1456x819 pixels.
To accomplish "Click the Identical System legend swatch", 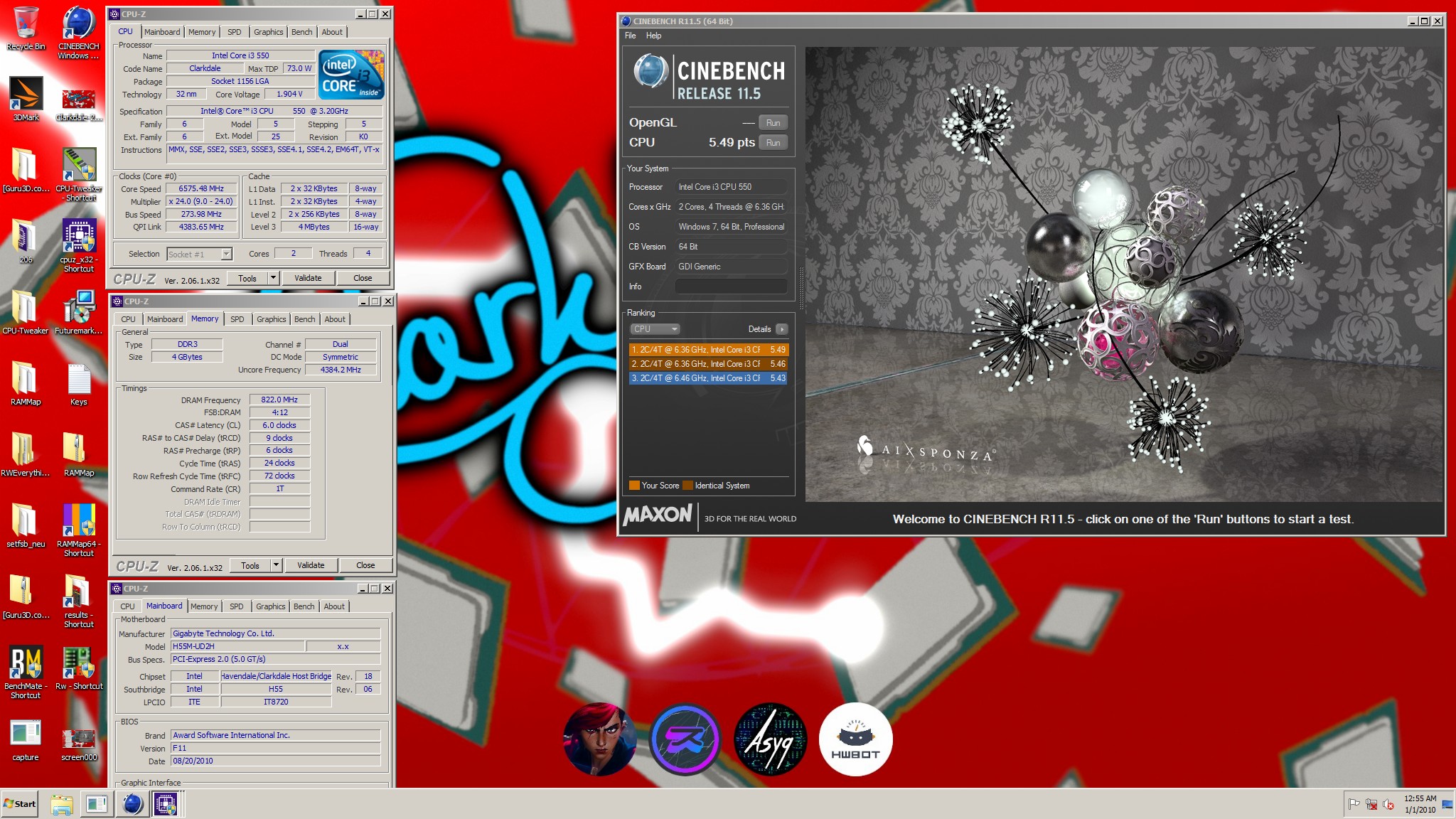I will click(687, 486).
